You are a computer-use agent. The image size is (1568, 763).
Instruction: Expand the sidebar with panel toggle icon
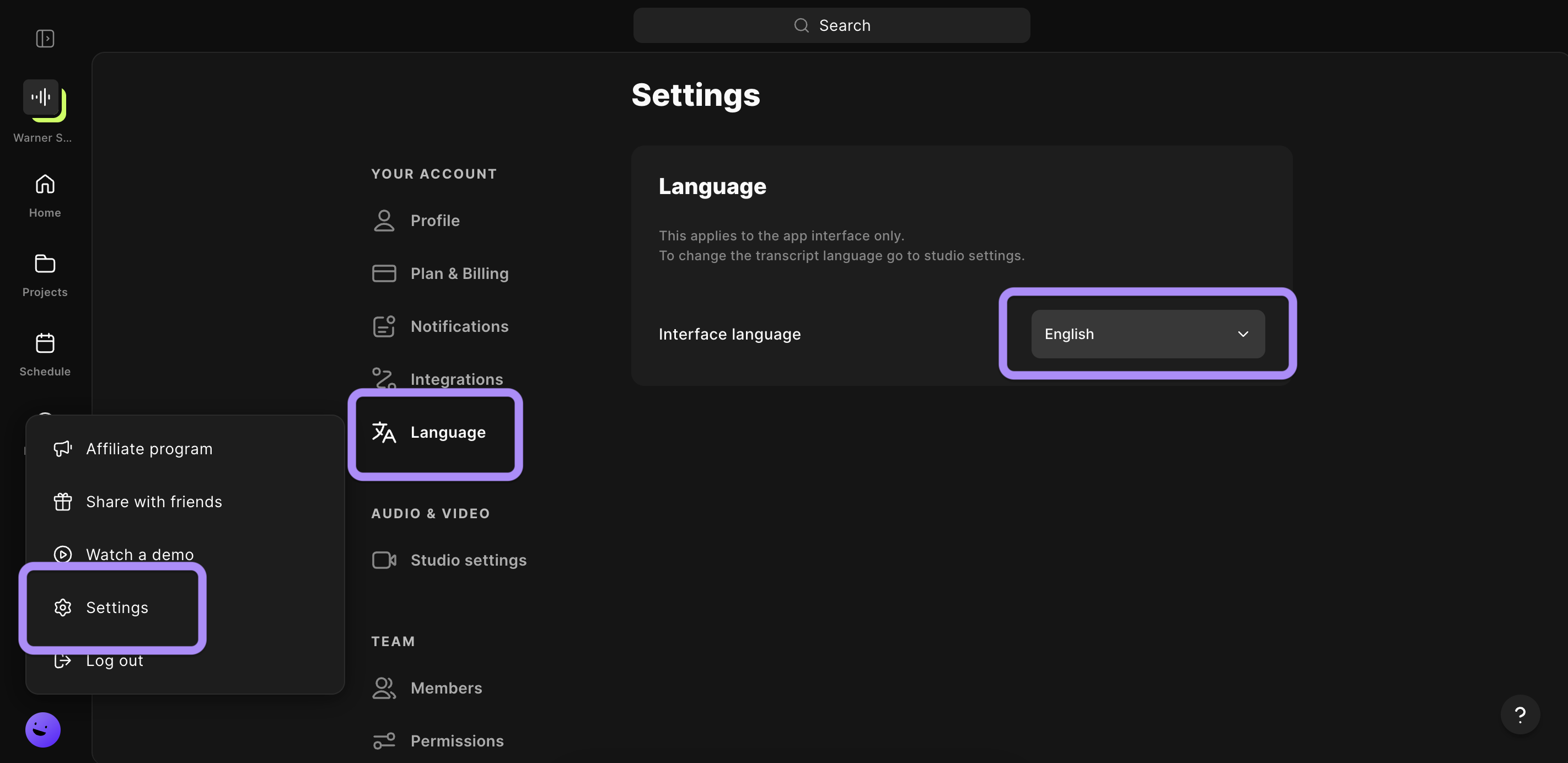coord(45,39)
